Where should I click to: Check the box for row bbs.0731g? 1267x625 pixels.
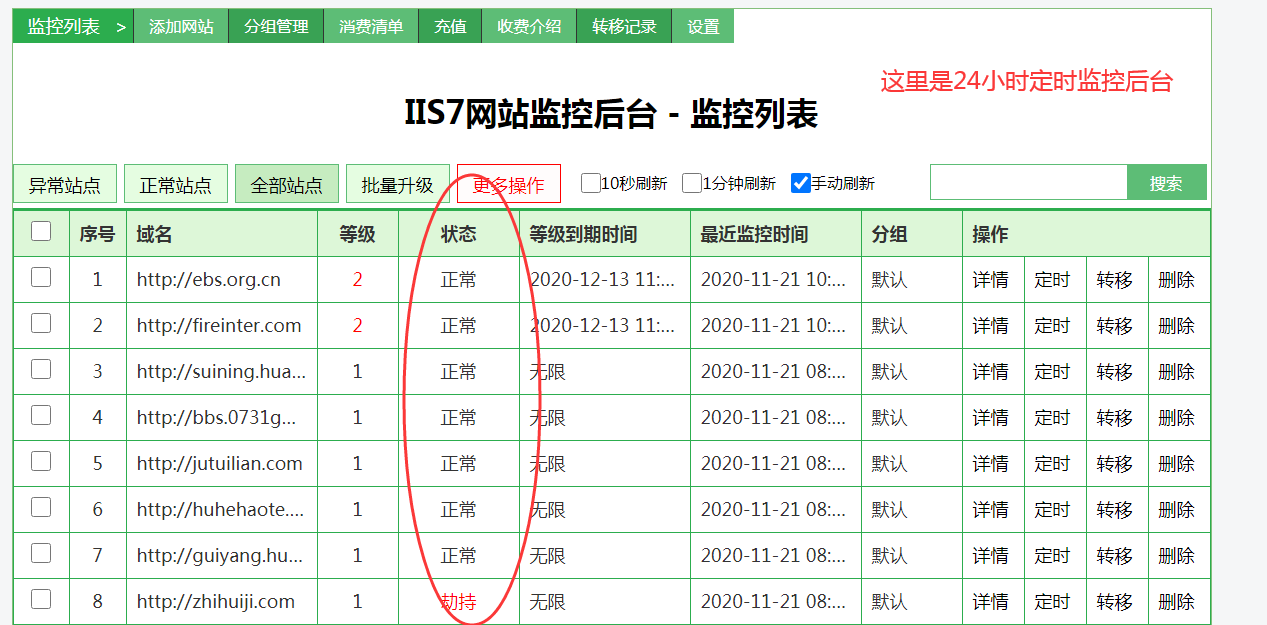tap(41, 415)
